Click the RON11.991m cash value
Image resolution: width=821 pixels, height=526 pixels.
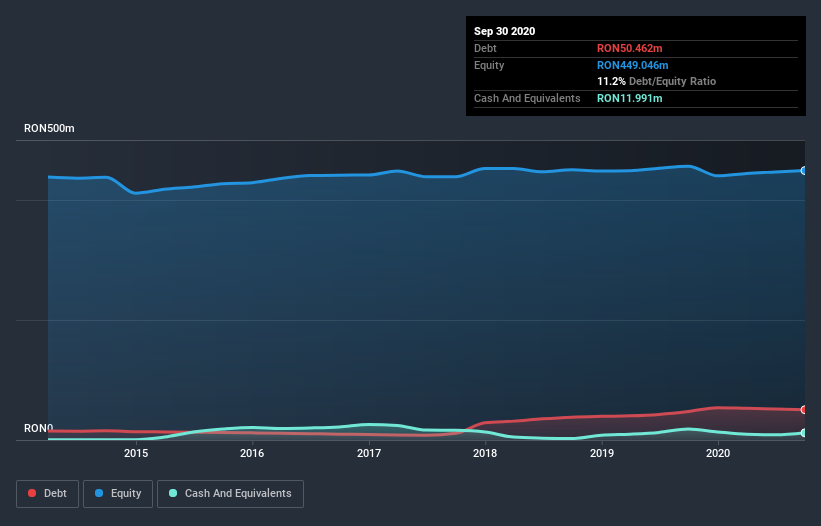pos(629,98)
